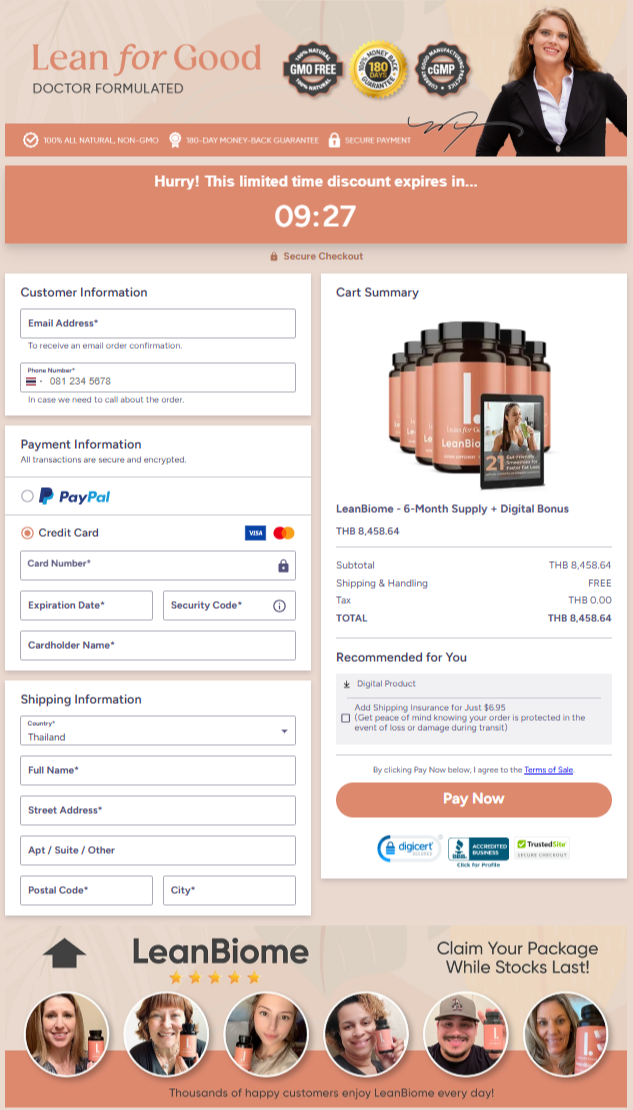Click the BBB Accredited Business badge
This screenshot has height=1110, width=633.
pyautogui.click(x=475, y=850)
